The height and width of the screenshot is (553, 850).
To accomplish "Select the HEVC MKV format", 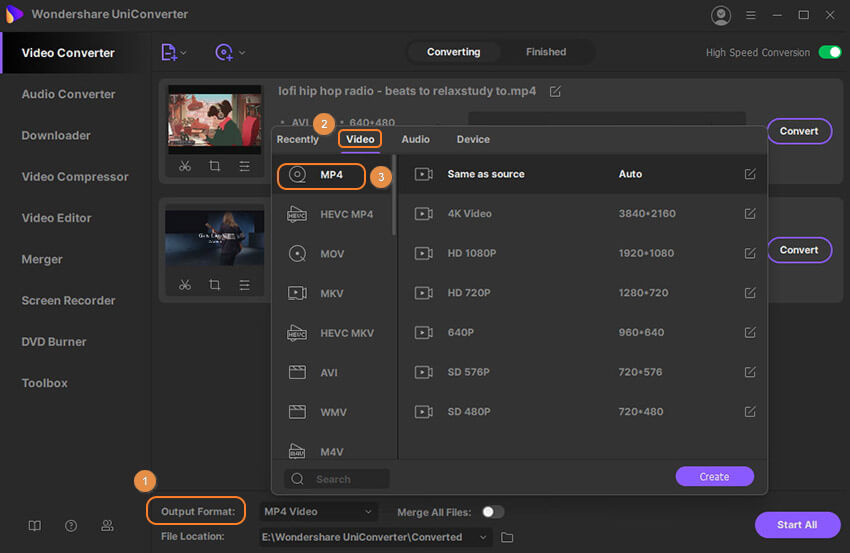I will 334,333.
